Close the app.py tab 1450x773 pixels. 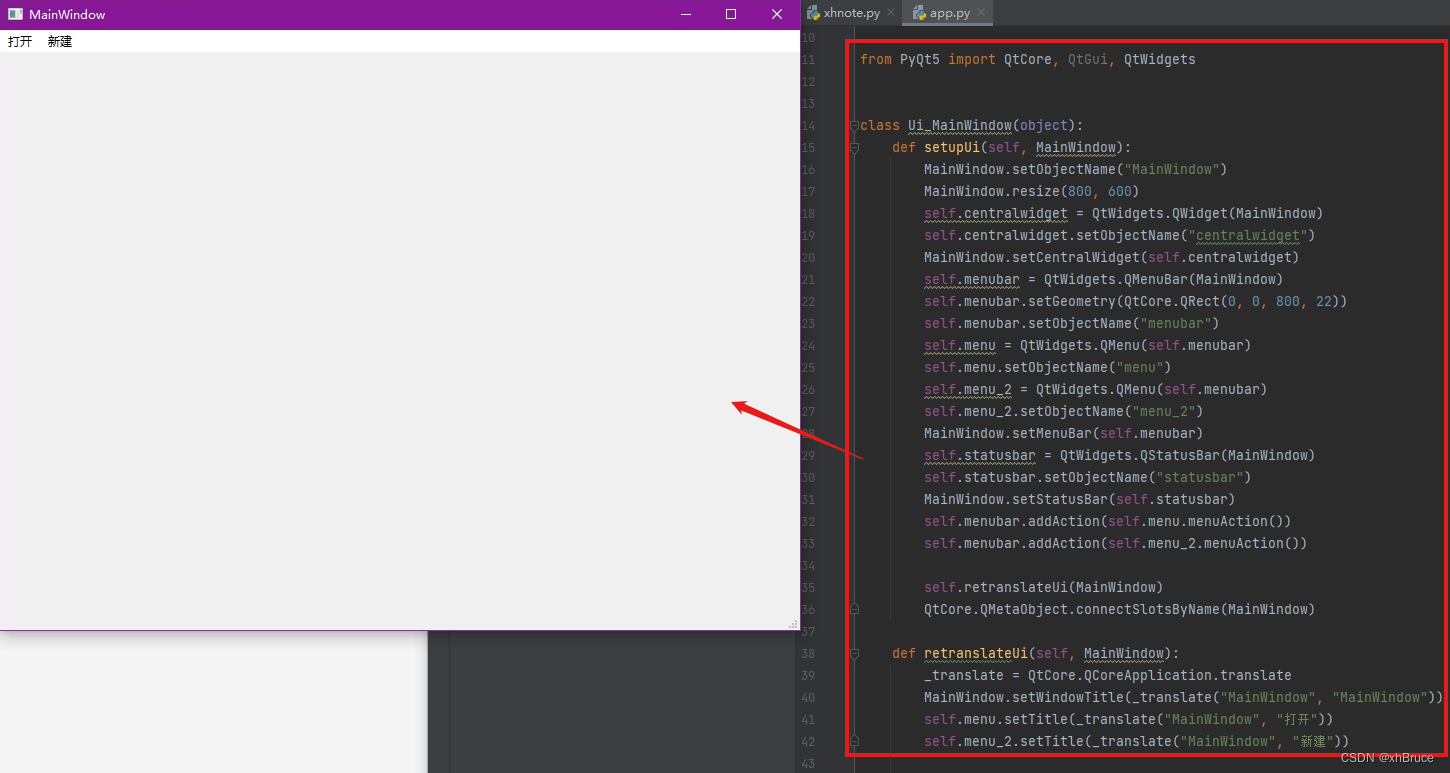coord(981,13)
